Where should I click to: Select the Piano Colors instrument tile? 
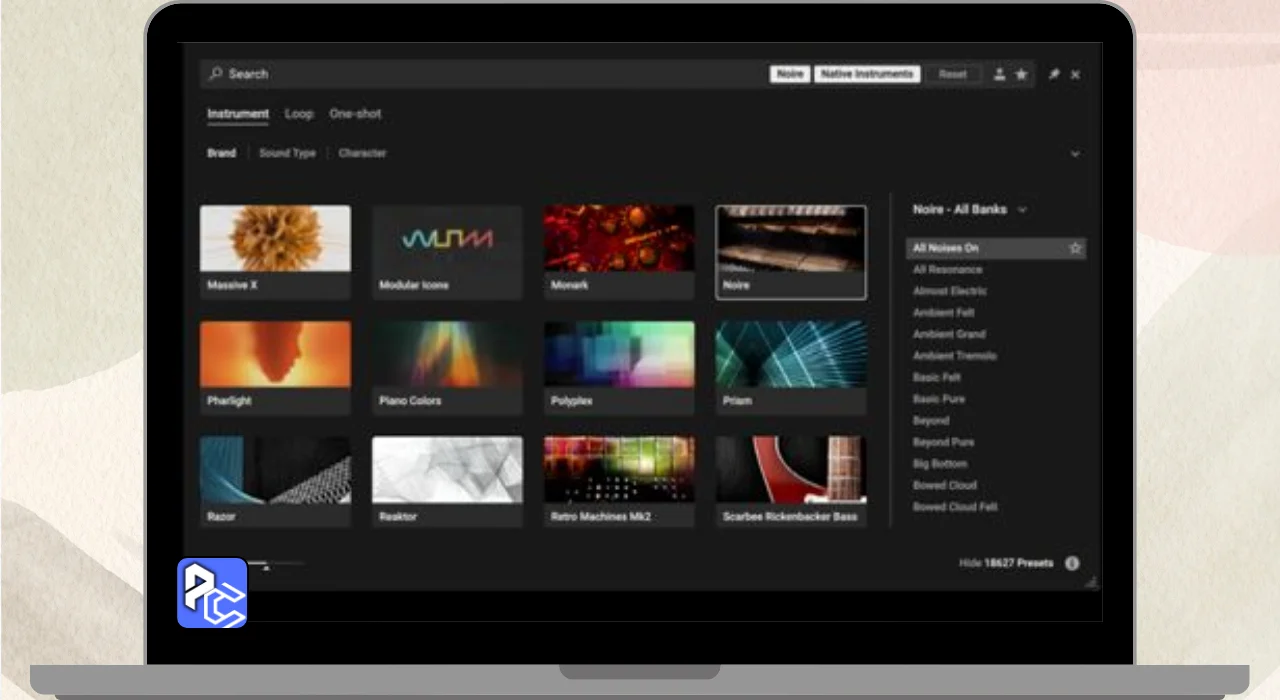[x=447, y=368]
